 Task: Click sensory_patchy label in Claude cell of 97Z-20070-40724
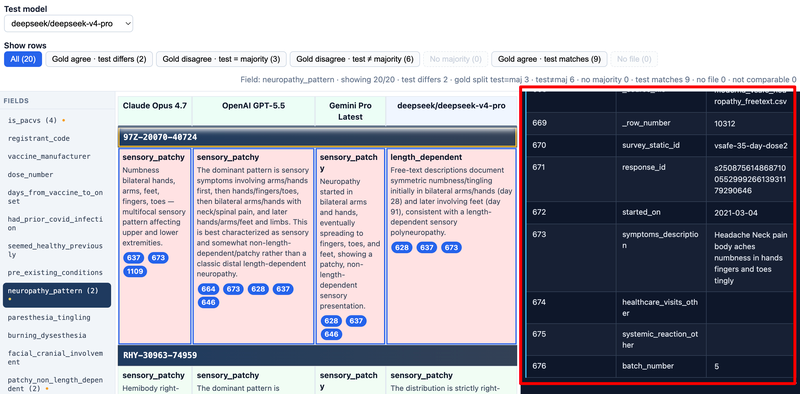[x=154, y=157]
